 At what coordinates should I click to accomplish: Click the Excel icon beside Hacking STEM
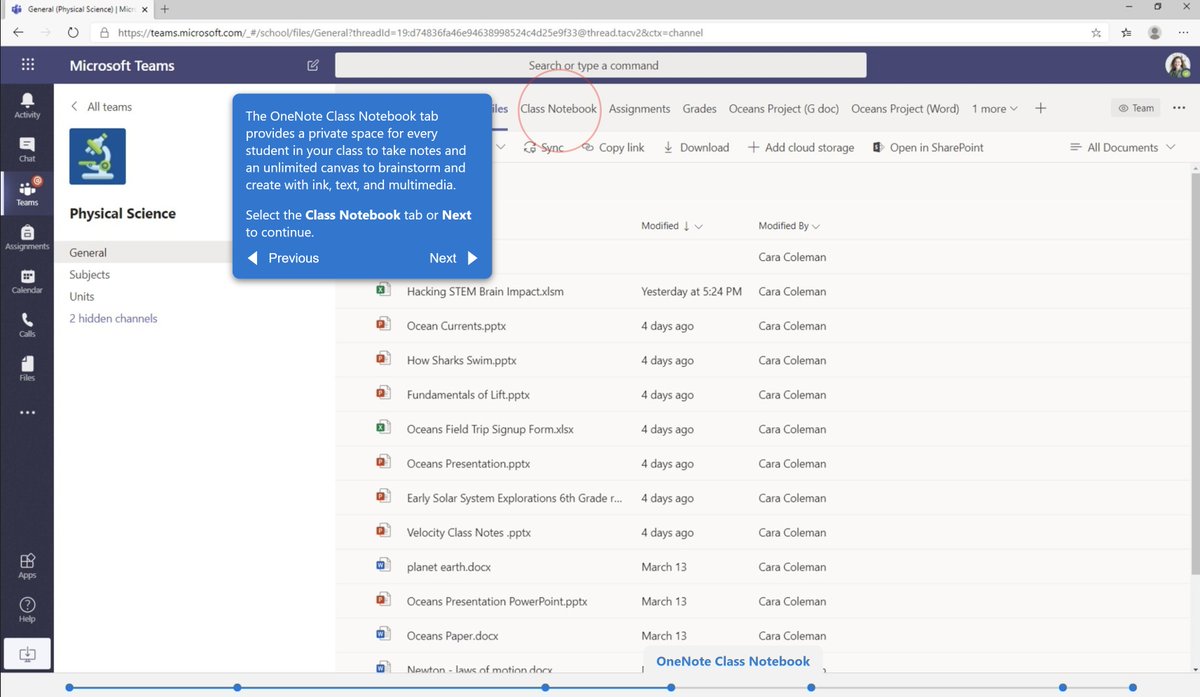click(x=382, y=291)
